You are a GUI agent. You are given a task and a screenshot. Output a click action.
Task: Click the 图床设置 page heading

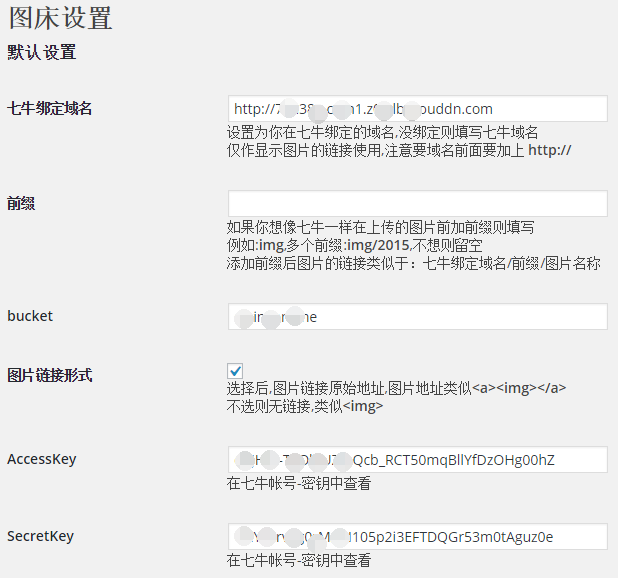60,19
